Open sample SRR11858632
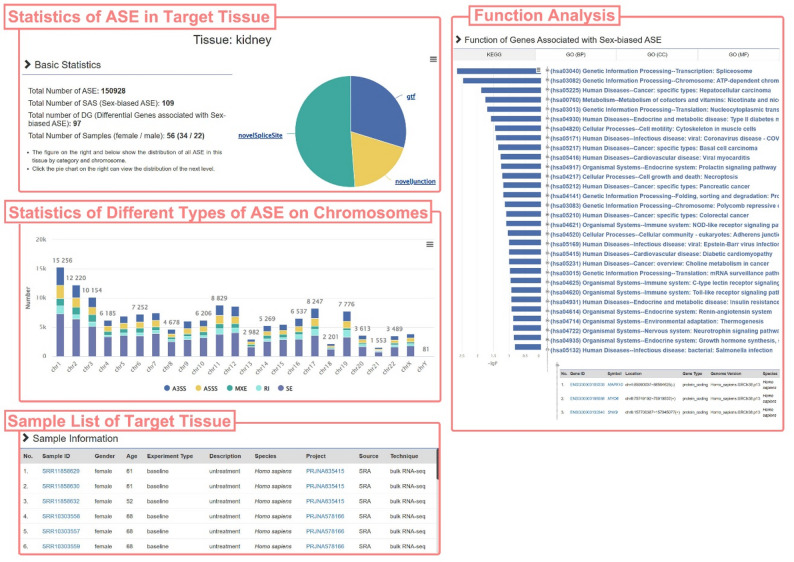The image size is (794, 562). tap(61, 501)
